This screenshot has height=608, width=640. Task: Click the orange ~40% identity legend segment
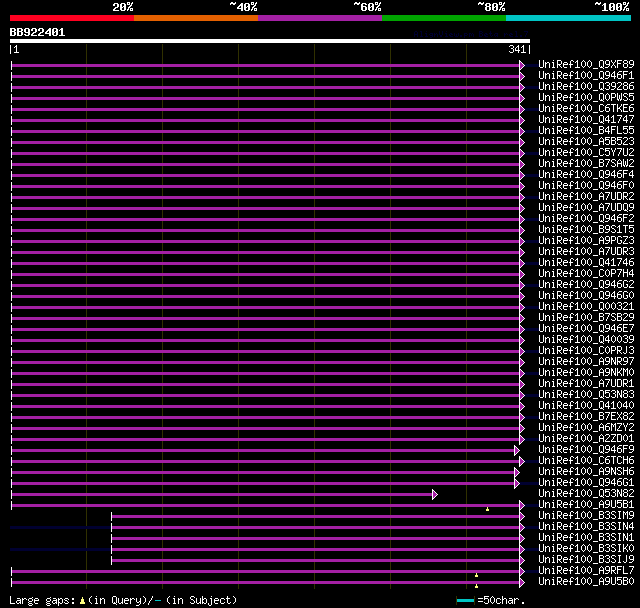[196, 18]
